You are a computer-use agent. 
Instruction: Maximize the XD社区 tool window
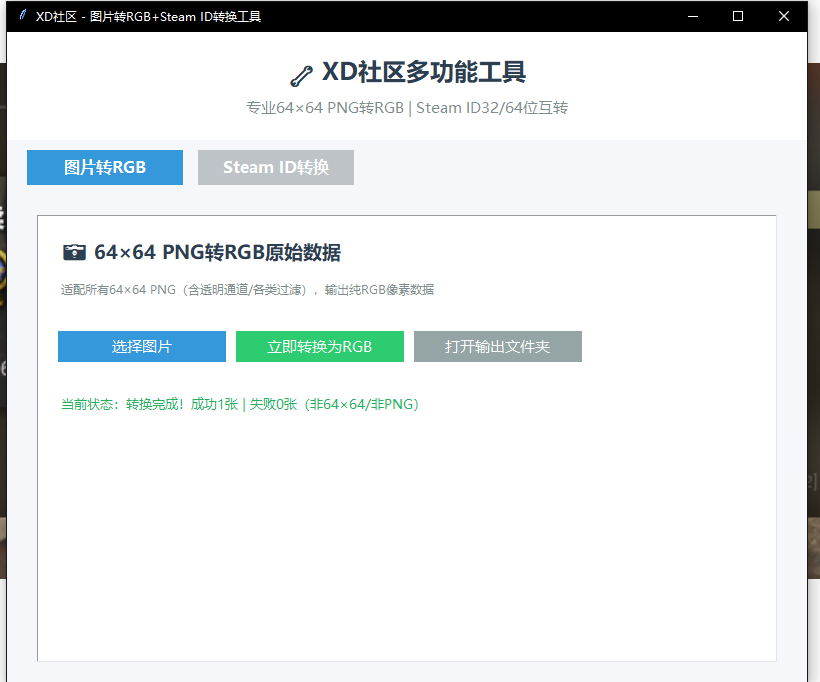tap(738, 16)
